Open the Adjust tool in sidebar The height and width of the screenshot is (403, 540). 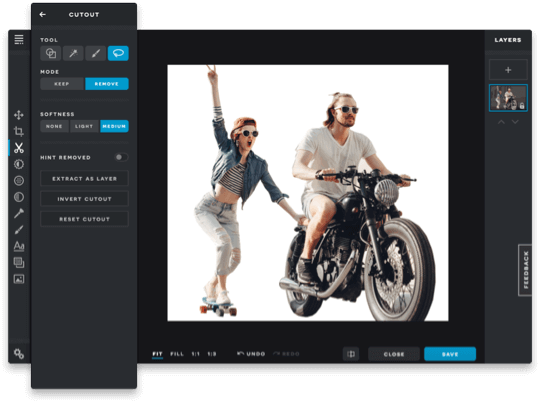pos(19,164)
